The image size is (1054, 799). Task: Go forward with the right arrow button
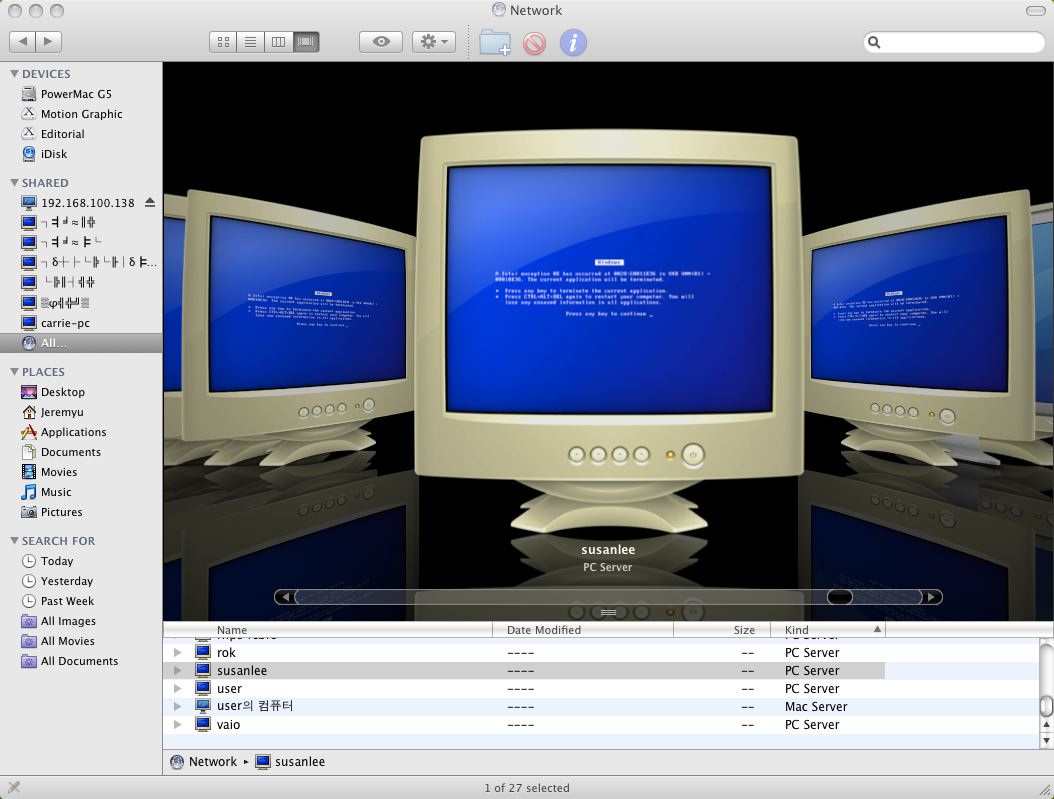click(x=48, y=42)
